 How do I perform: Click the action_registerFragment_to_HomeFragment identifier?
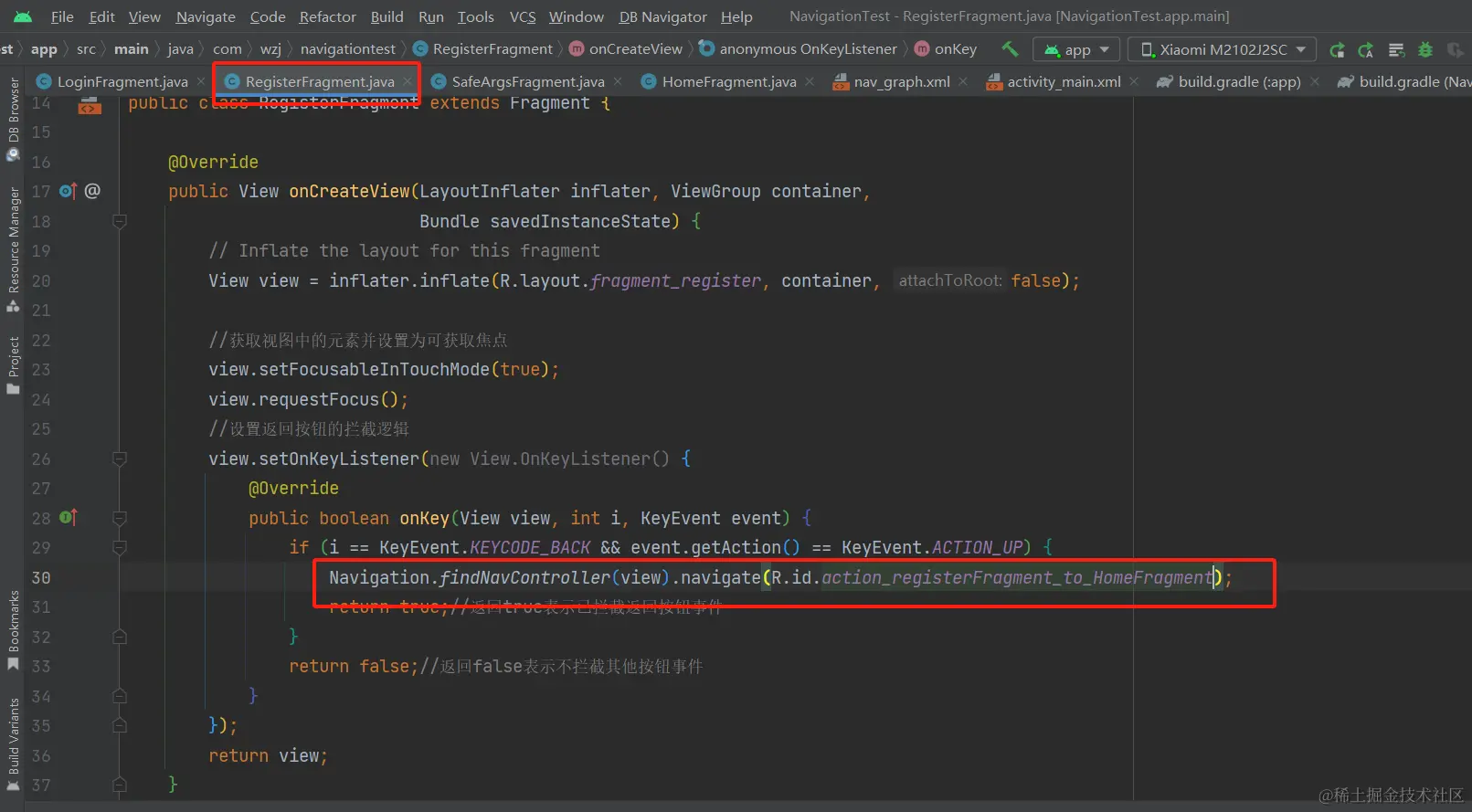(x=1017, y=577)
